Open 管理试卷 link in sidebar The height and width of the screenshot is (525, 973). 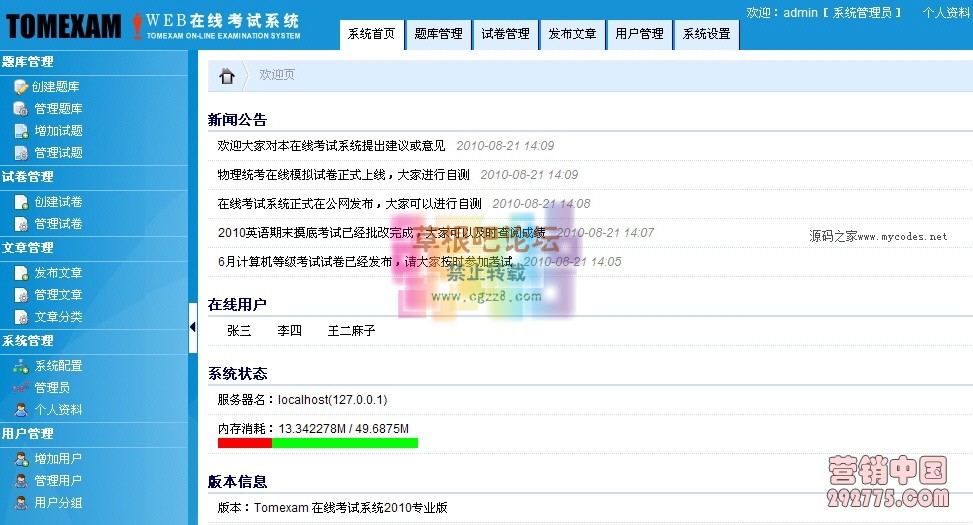58,224
